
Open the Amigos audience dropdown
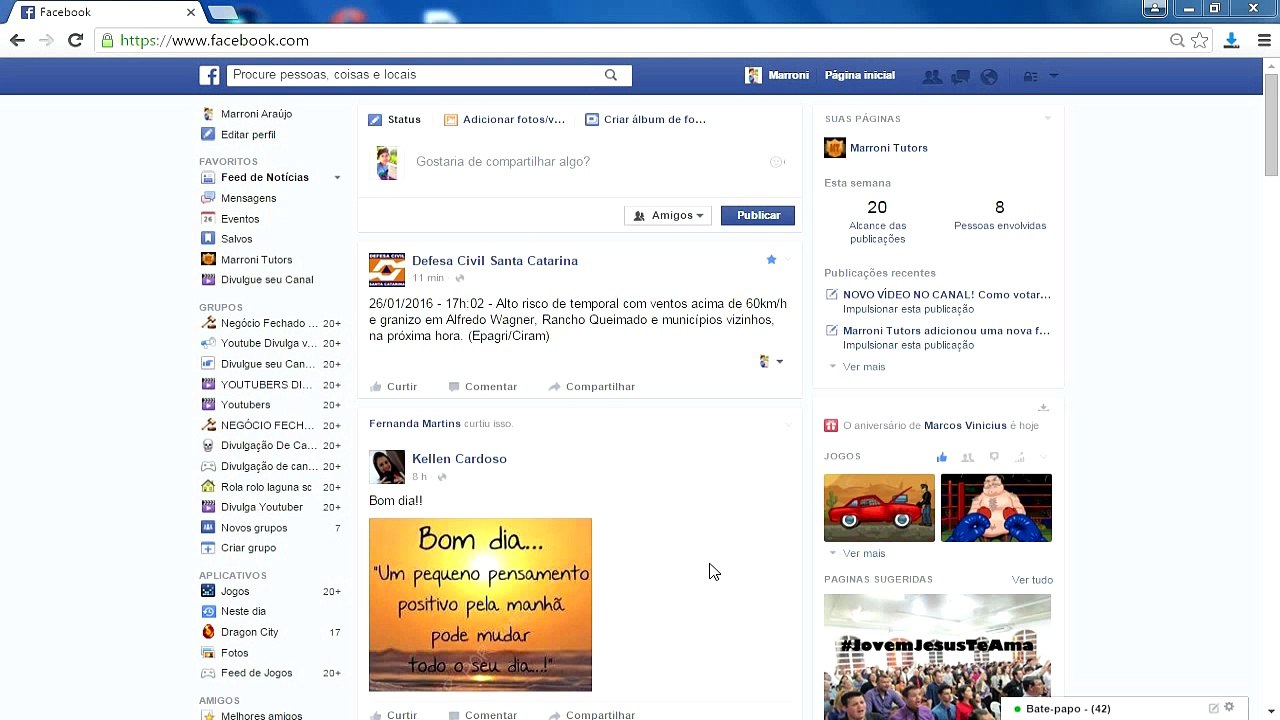[669, 215]
